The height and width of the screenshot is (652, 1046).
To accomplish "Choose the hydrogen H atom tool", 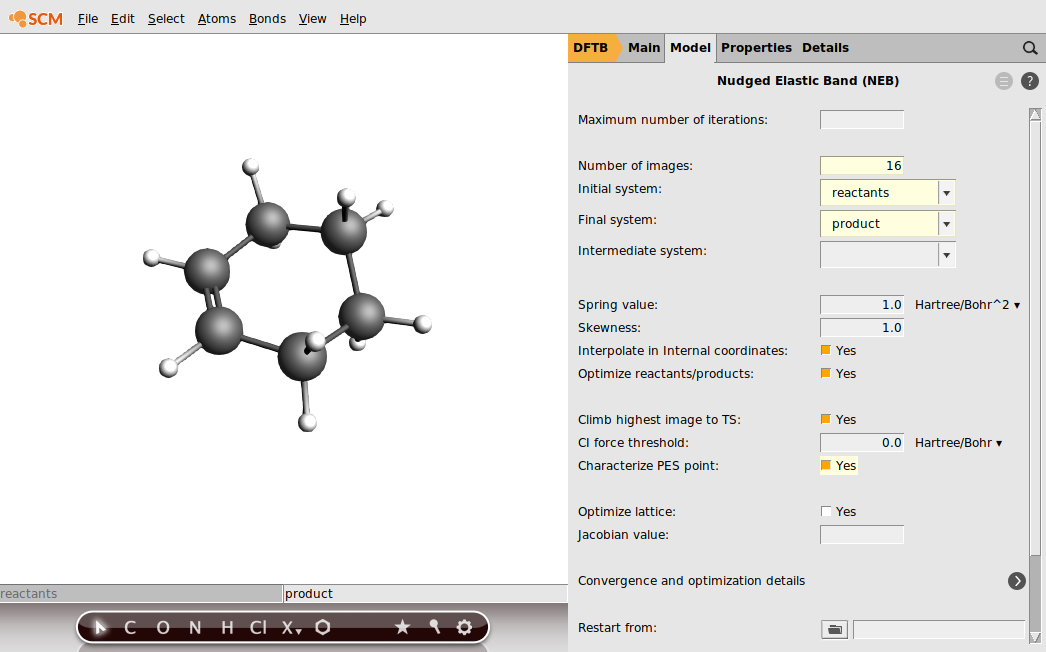I will point(227,627).
